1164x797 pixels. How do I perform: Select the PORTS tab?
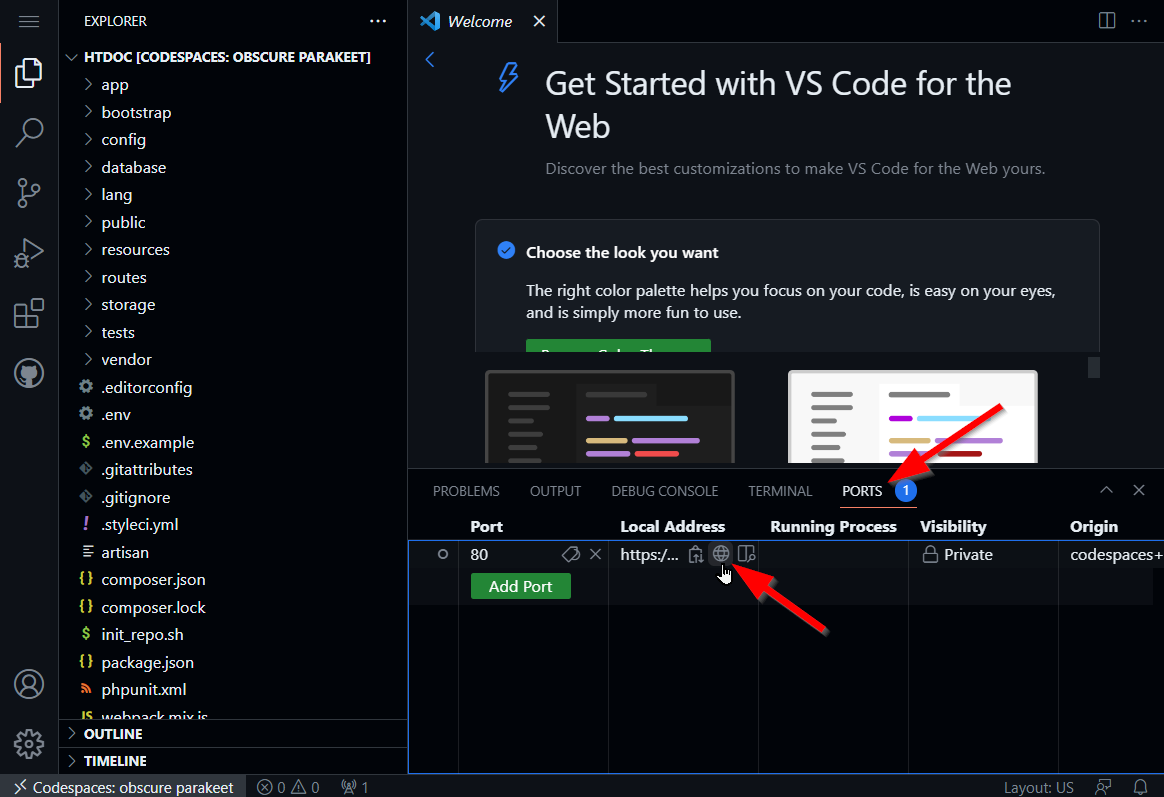click(x=862, y=491)
